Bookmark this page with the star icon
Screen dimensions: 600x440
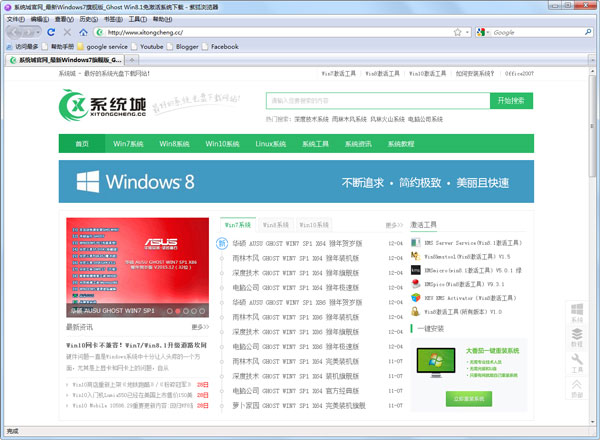[x=457, y=32]
